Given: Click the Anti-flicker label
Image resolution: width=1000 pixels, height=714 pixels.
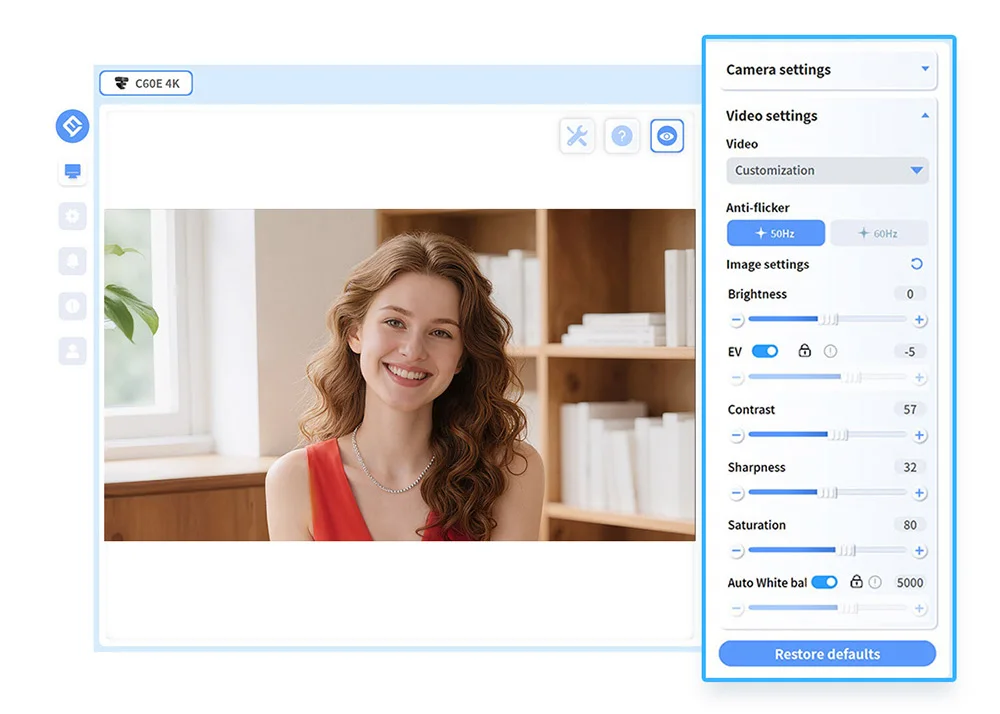Looking at the screenshot, I should point(758,208).
